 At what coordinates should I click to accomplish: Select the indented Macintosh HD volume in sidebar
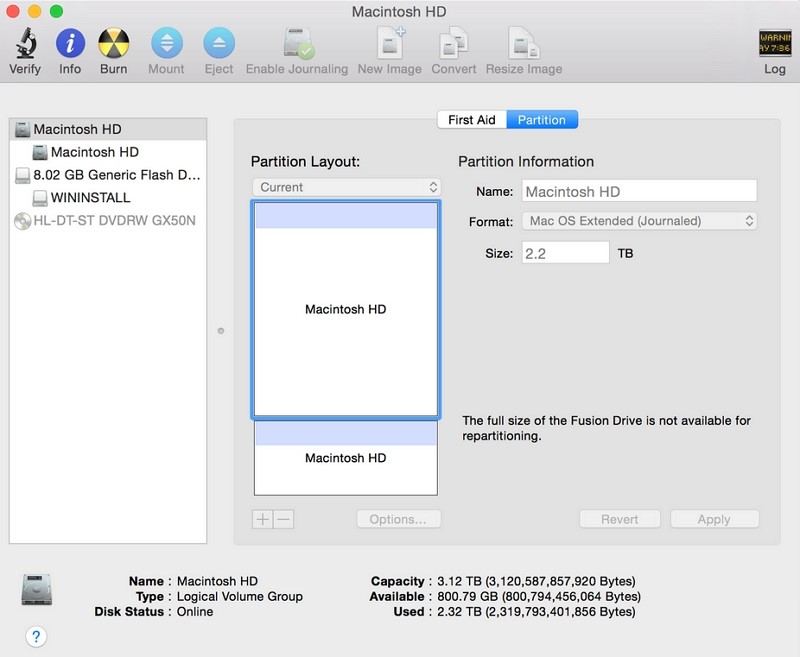point(108,152)
